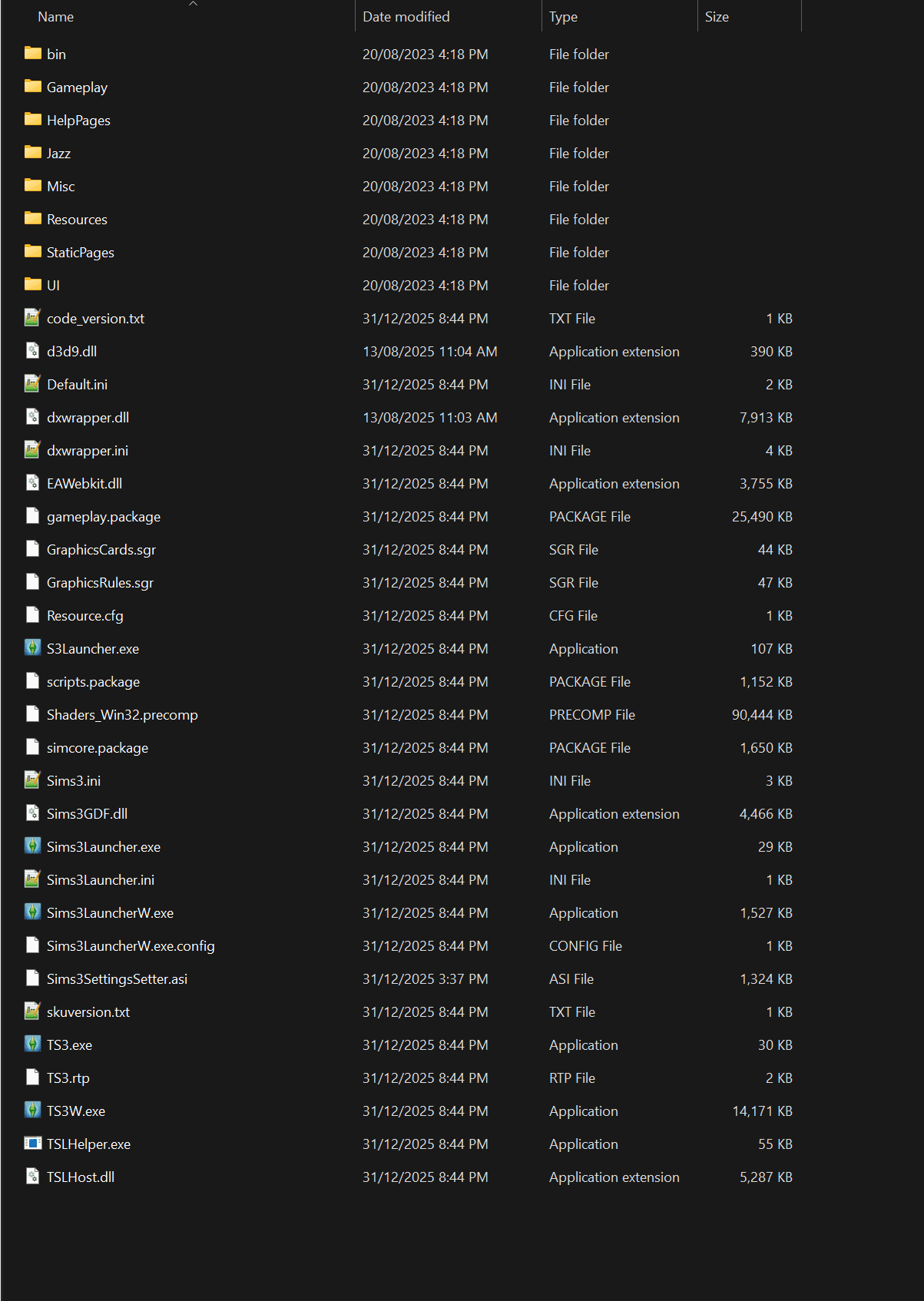The image size is (924, 1301).
Task: Select the 14,171 KB size cell
Action: [x=762, y=1111]
